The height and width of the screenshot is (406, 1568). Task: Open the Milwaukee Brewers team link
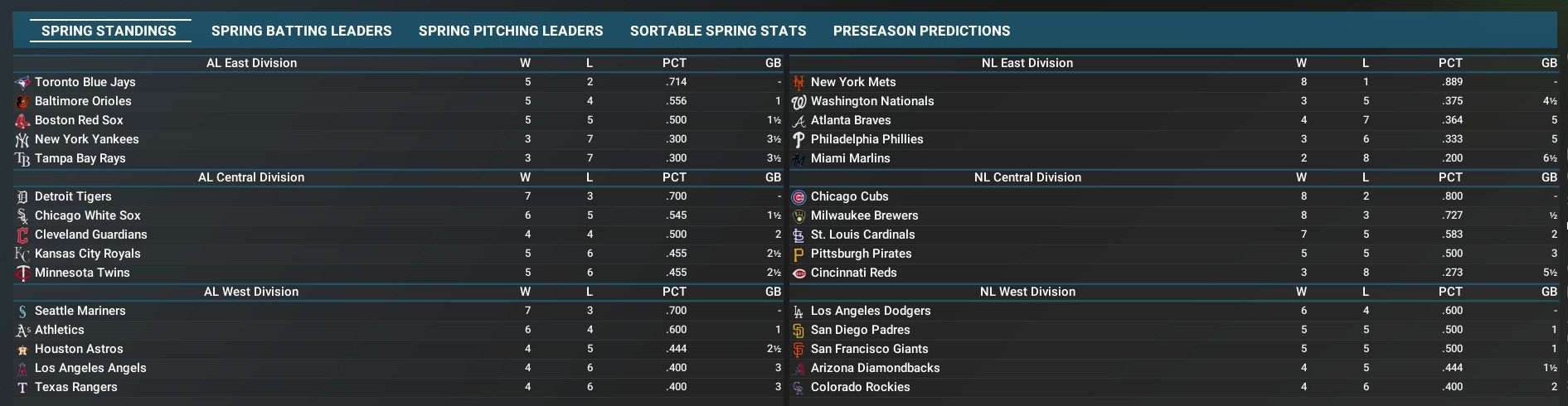click(864, 215)
